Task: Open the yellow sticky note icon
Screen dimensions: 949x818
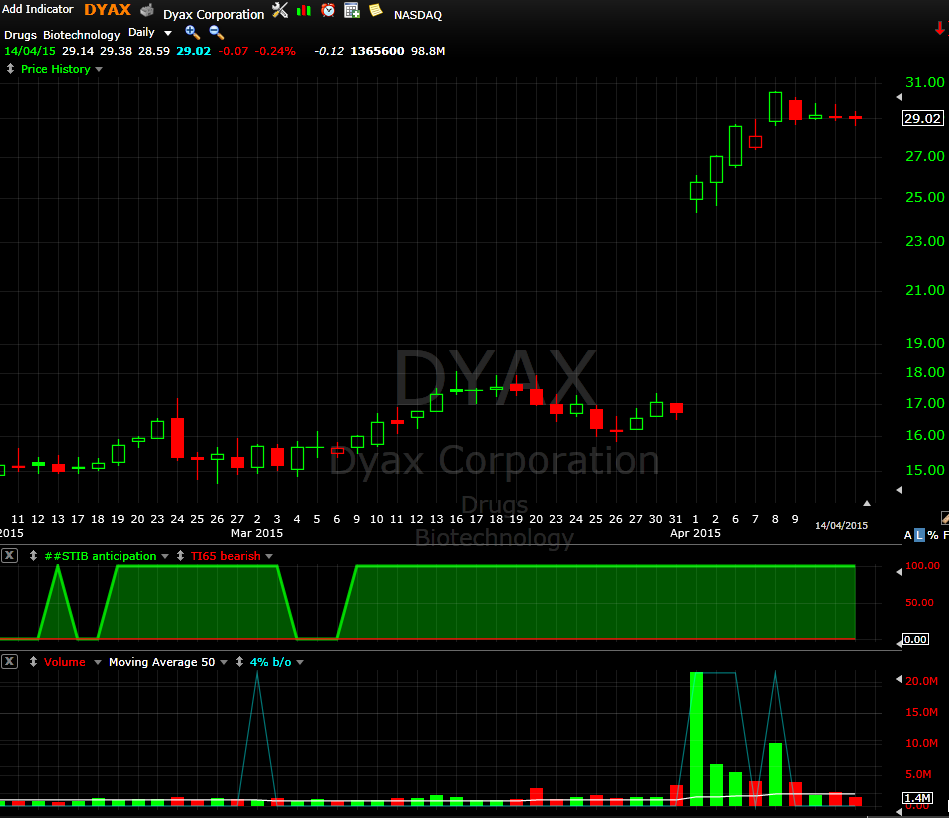Action: (376, 10)
